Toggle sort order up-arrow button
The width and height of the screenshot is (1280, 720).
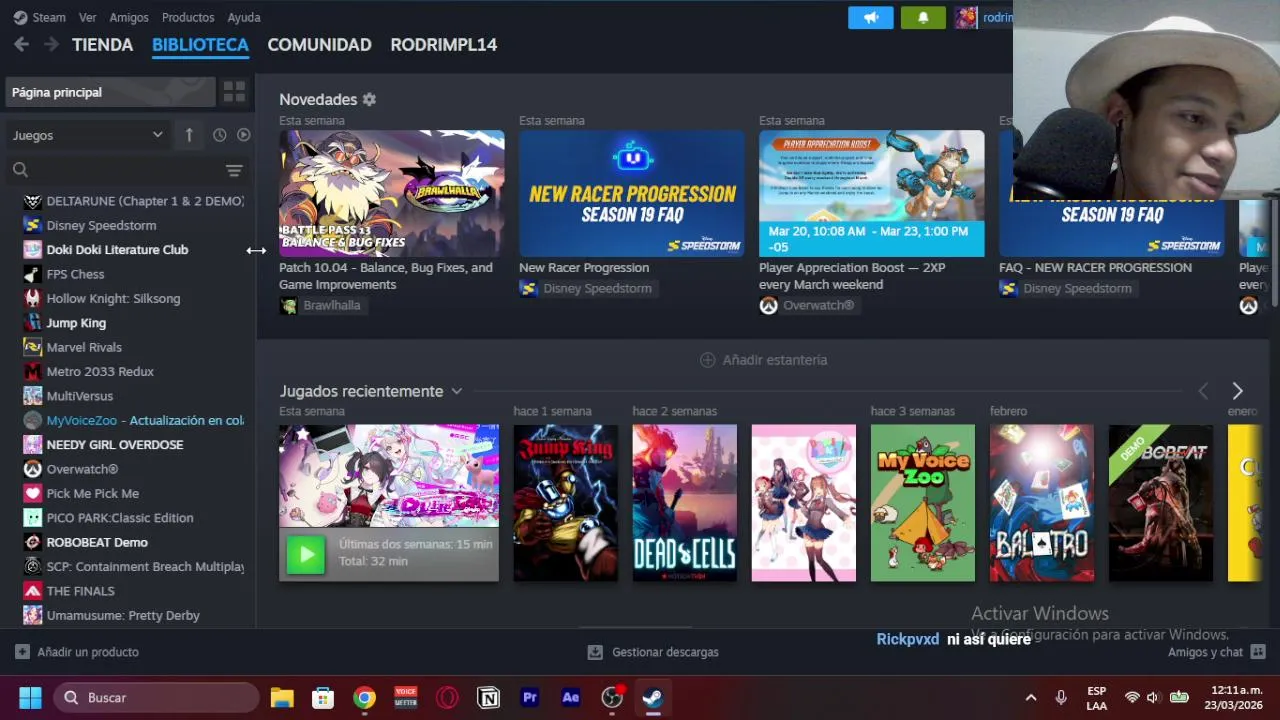point(189,135)
